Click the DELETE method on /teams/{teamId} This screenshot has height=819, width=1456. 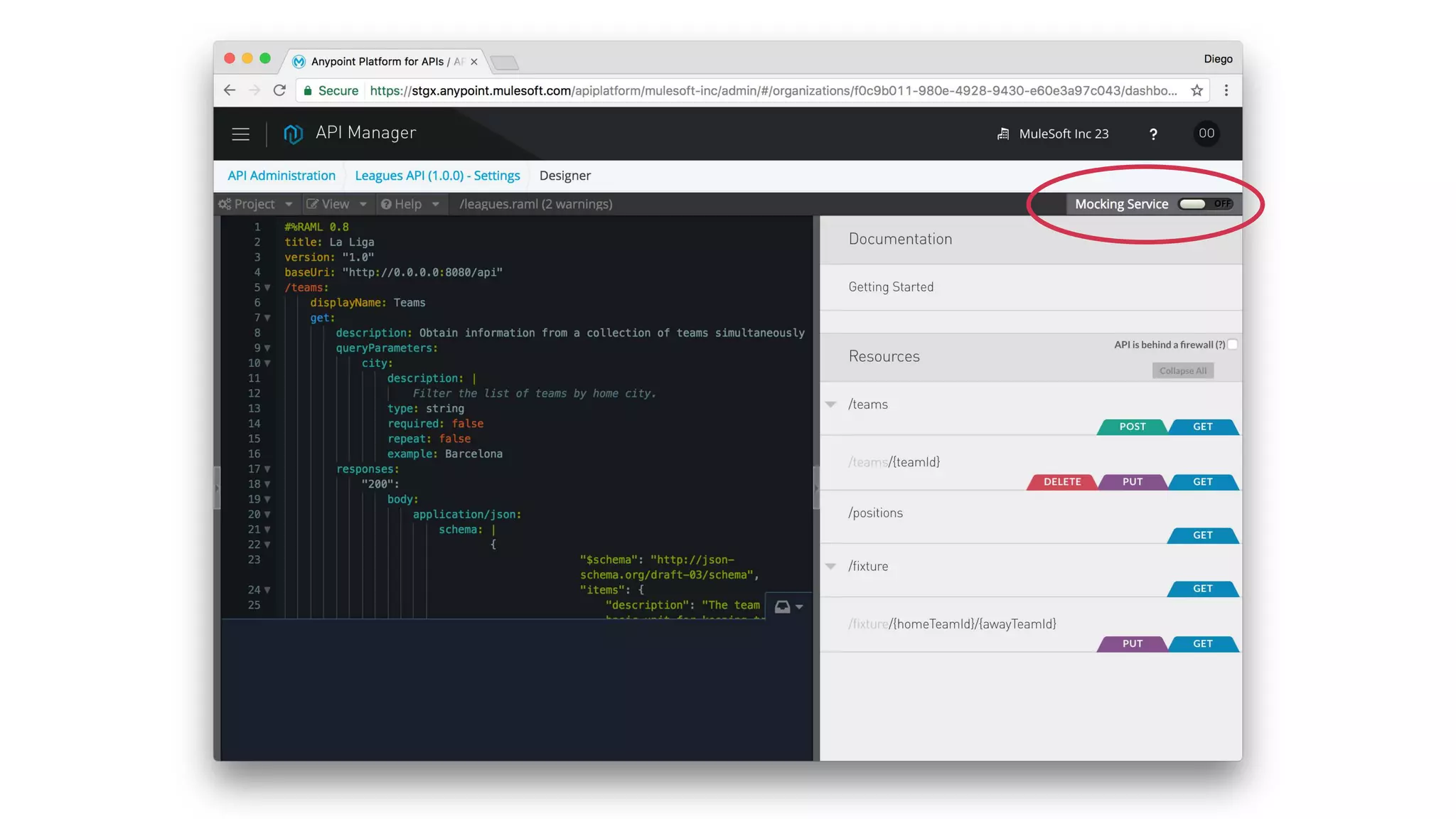tap(1061, 482)
